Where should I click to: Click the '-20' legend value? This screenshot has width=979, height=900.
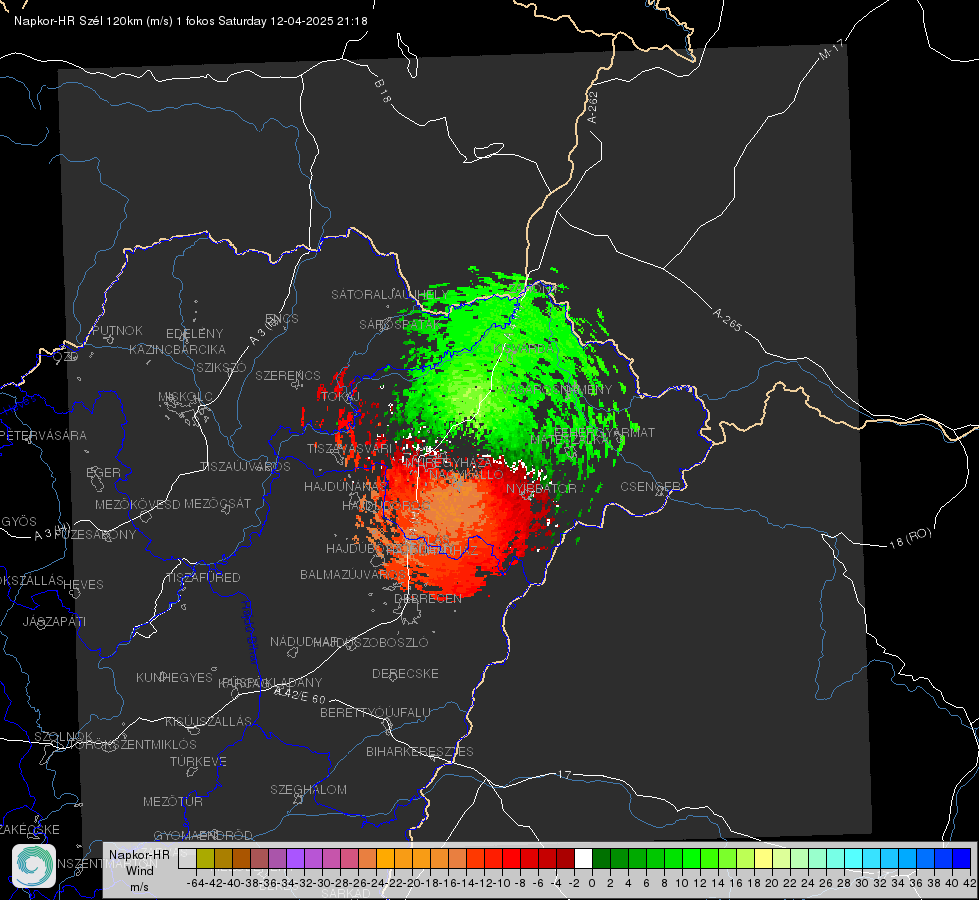pos(413,883)
